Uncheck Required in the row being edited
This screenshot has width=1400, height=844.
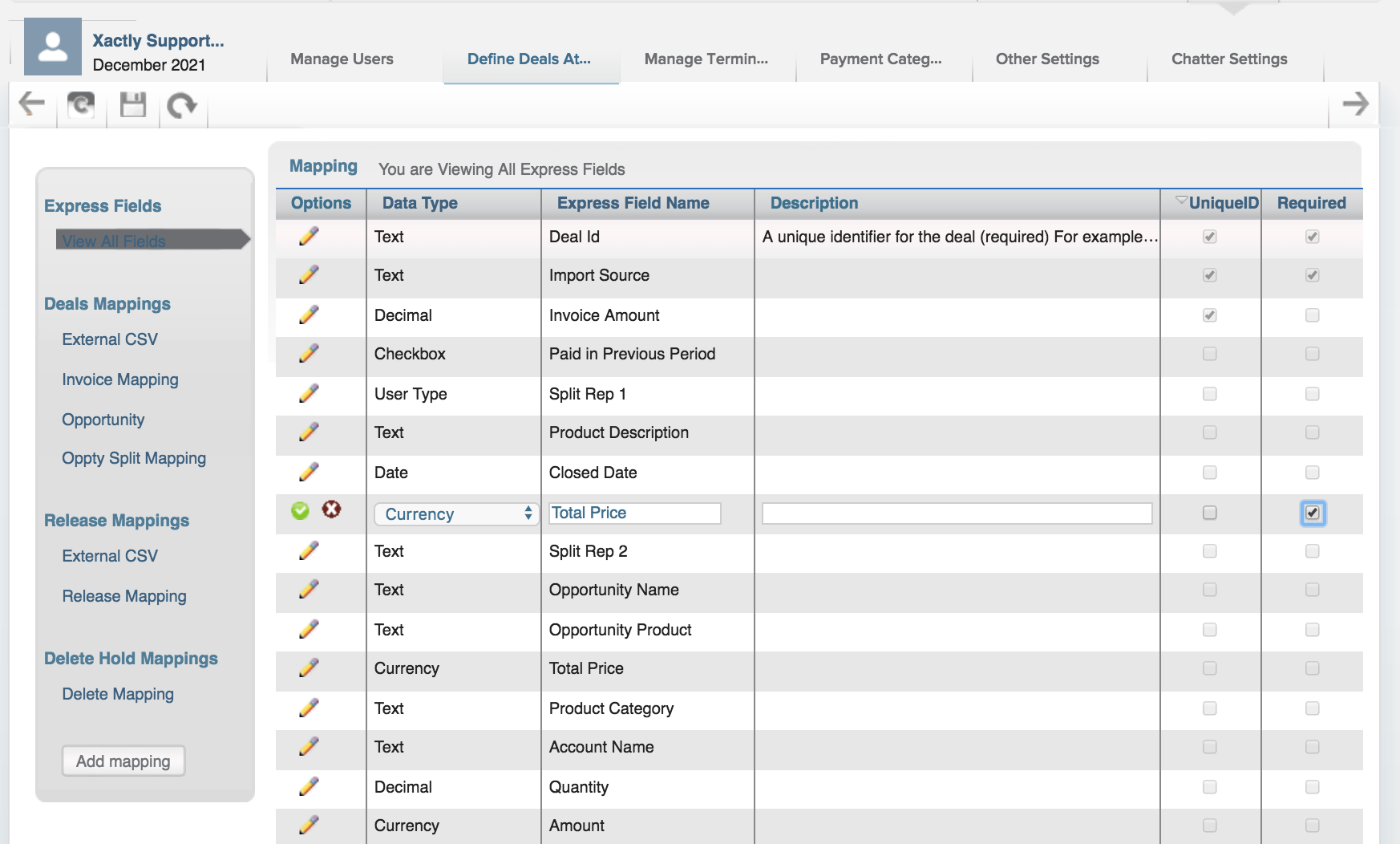[1313, 513]
